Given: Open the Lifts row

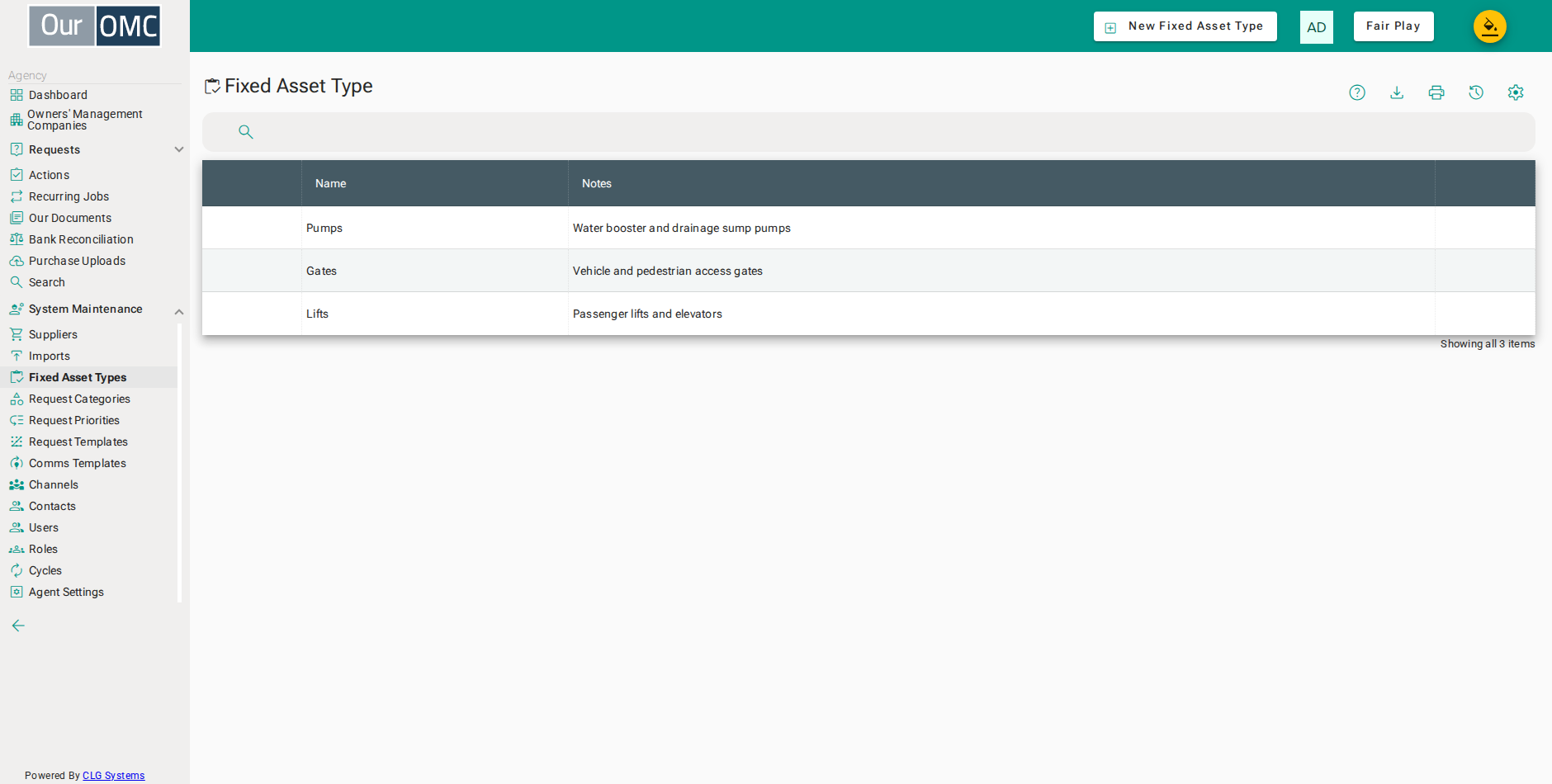Looking at the screenshot, I should (x=868, y=314).
